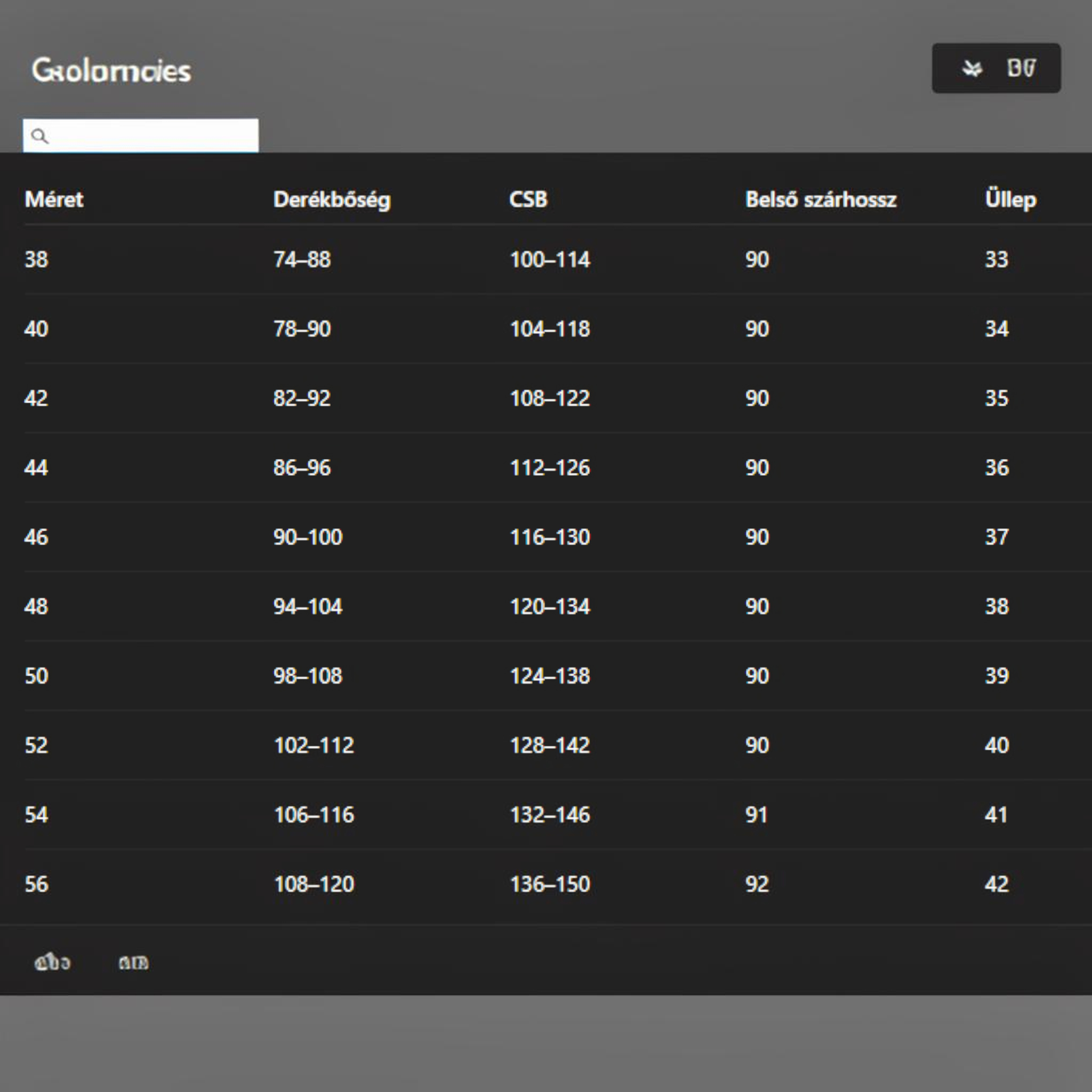Click the 100–114 CSB value
The image size is (1092, 1092).
(x=550, y=260)
